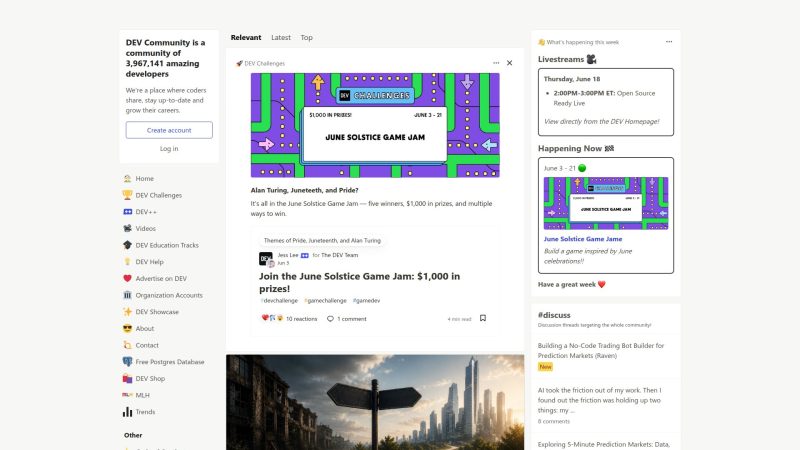Open the #discuss heading link
800x450 pixels.
(x=554, y=315)
